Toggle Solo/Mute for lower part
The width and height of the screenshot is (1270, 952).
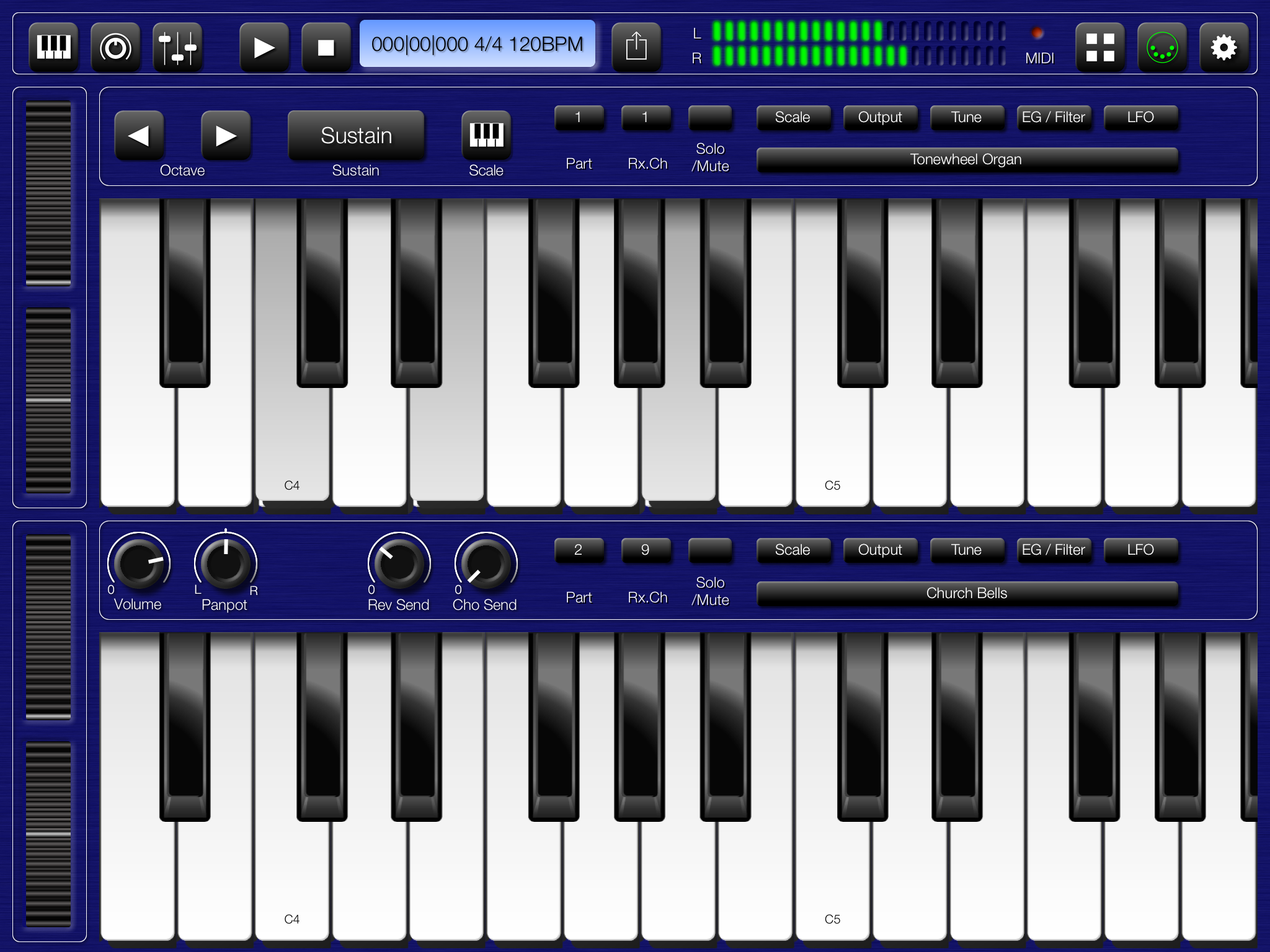click(x=711, y=550)
